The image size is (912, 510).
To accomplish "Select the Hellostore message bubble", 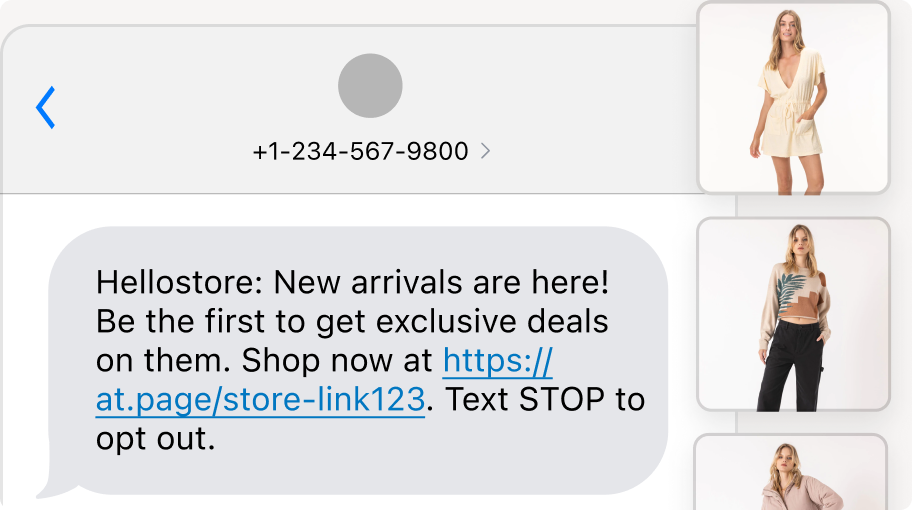I will [x=360, y=360].
